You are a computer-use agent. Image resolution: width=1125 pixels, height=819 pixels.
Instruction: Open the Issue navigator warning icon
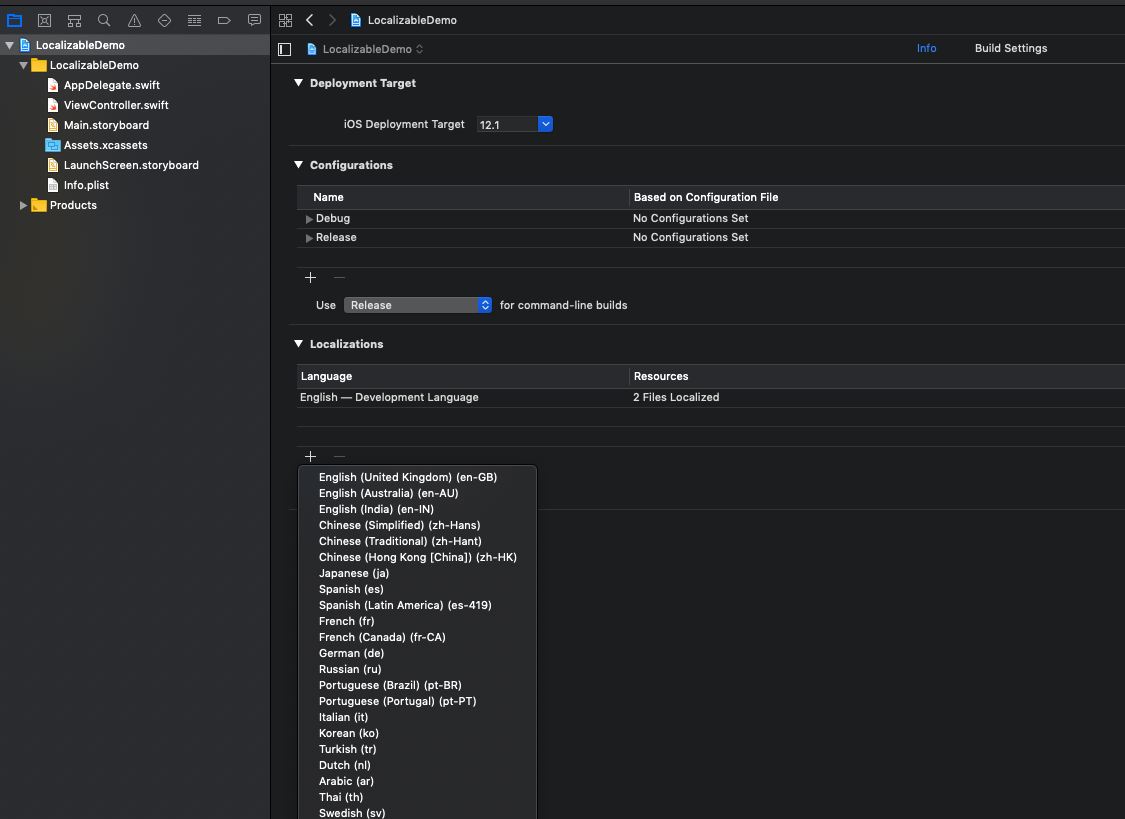click(x=134, y=20)
